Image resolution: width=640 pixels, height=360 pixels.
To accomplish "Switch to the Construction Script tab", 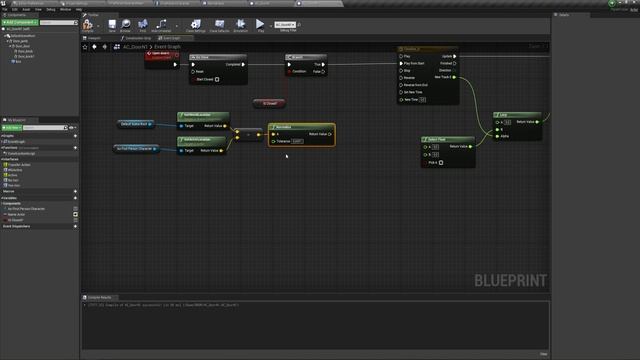I will tap(136, 38).
